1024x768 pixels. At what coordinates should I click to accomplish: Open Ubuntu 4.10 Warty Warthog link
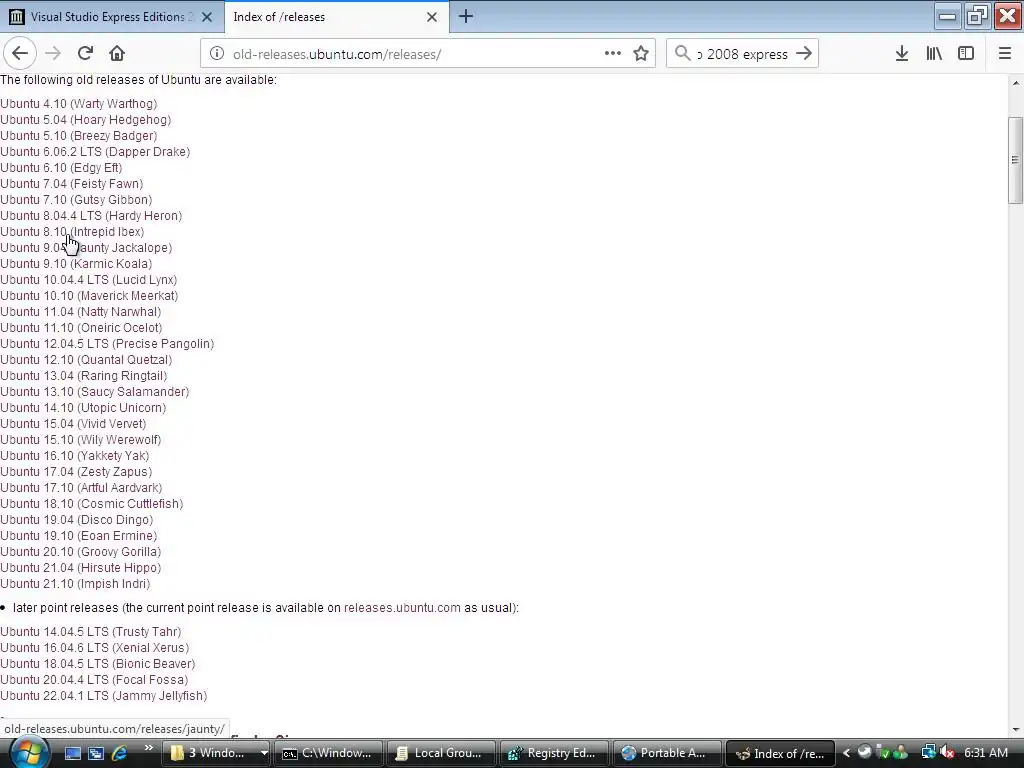pyautogui.click(x=78, y=104)
